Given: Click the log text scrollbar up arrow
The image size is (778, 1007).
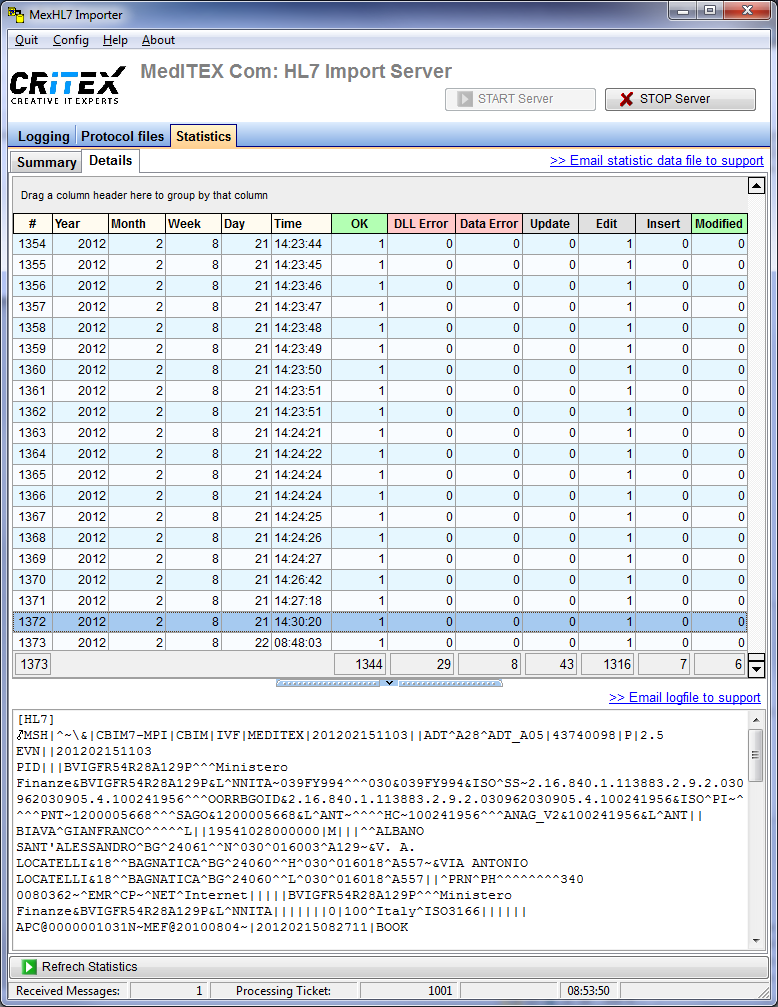Looking at the screenshot, I should pyautogui.click(x=756, y=720).
